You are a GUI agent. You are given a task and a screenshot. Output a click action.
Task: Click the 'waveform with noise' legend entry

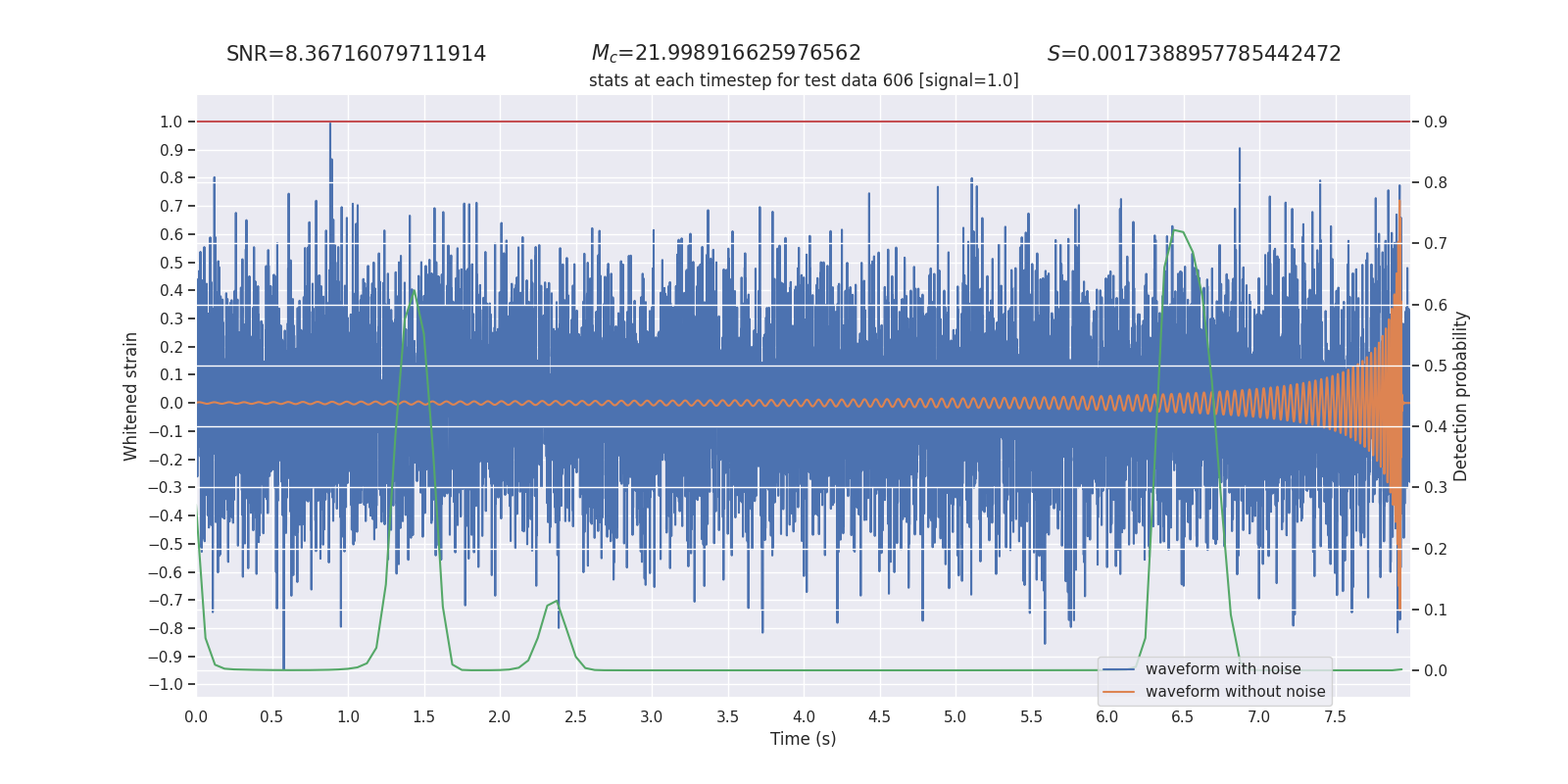coord(1223,669)
